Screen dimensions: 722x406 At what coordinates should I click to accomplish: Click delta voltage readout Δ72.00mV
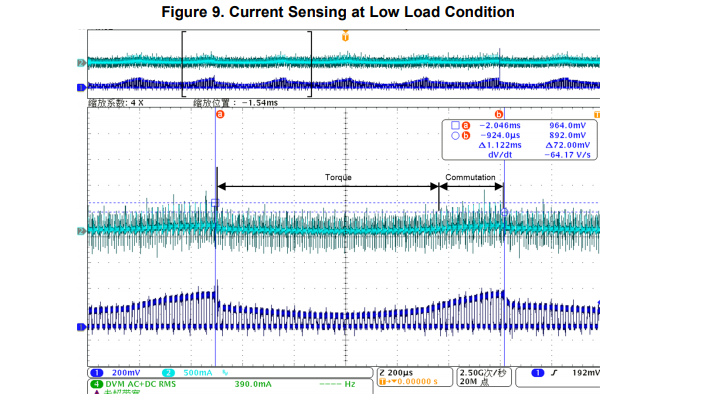[568, 145]
